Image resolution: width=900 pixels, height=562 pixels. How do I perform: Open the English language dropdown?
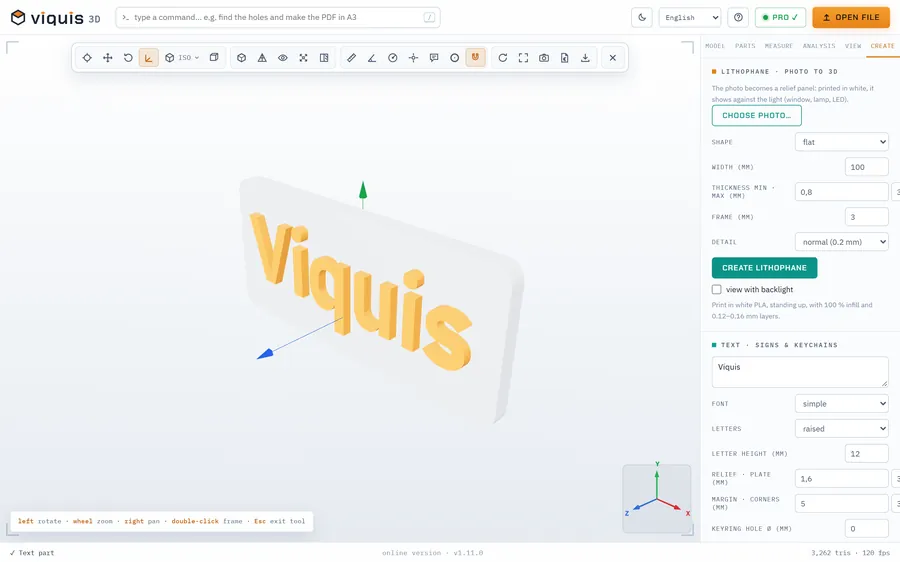(x=690, y=17)
